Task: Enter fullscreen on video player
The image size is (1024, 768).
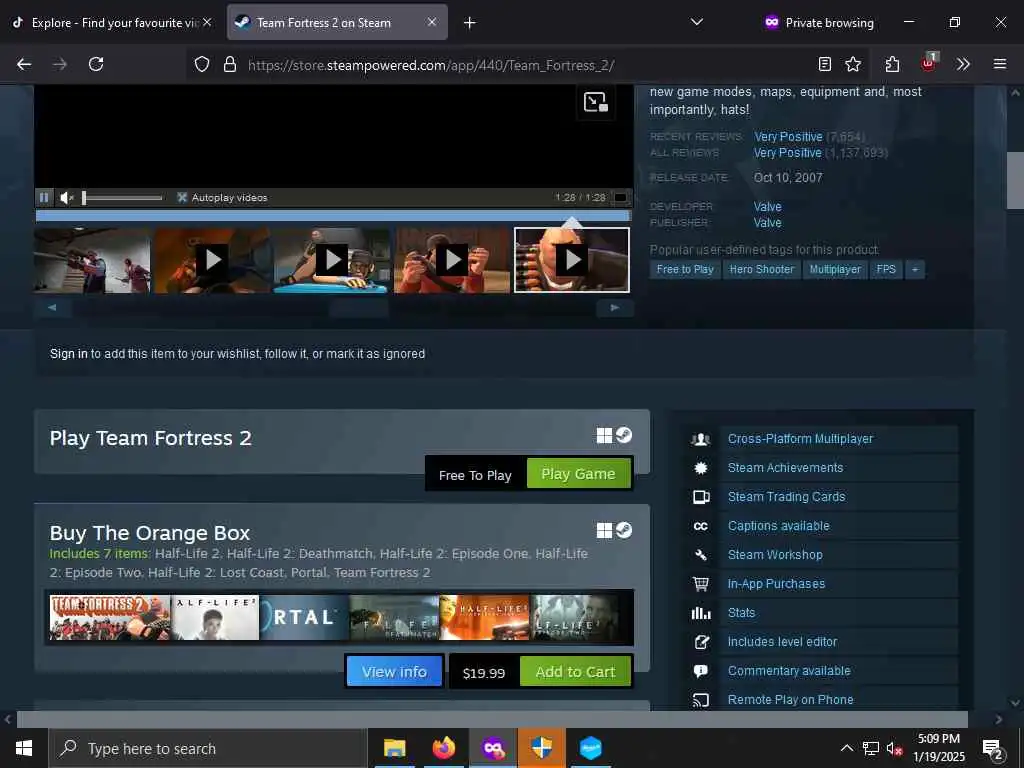Action: 620,197
